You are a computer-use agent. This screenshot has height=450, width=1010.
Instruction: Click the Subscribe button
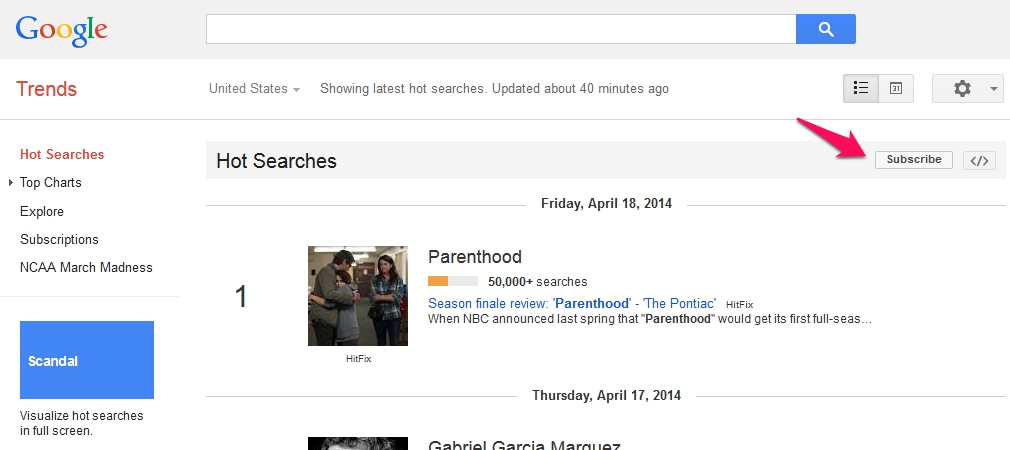(x=914, y=160)
